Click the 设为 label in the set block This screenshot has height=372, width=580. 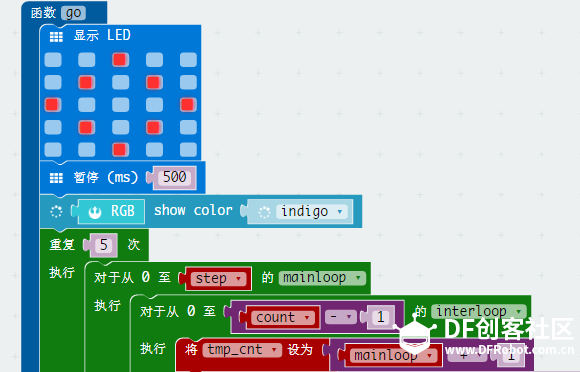point(300,349)
